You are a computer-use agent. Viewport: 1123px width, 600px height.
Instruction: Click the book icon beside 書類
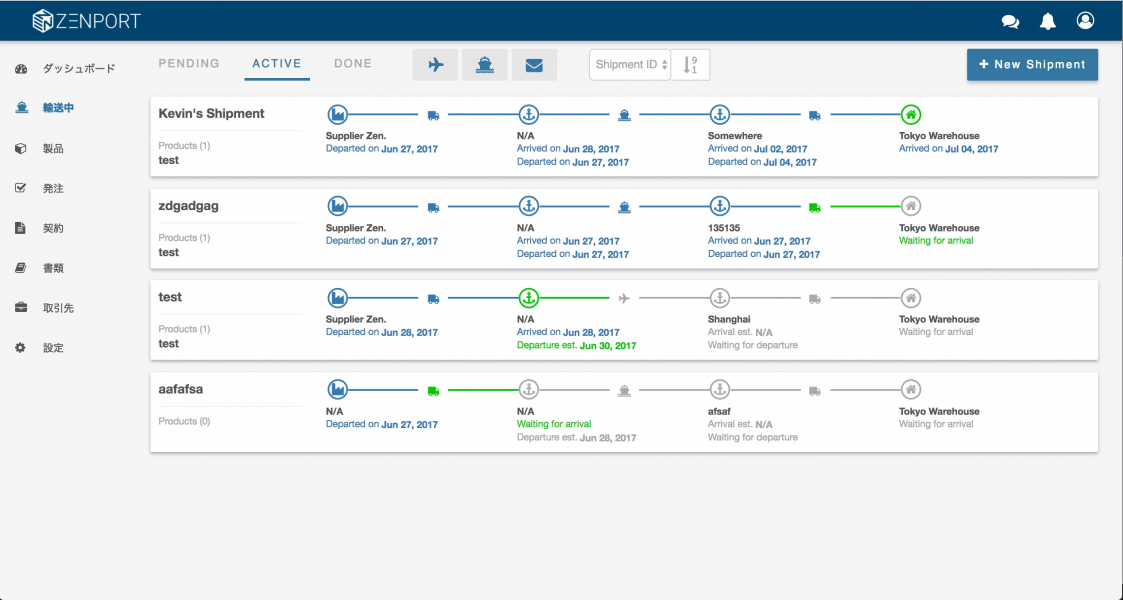(21, 268)
